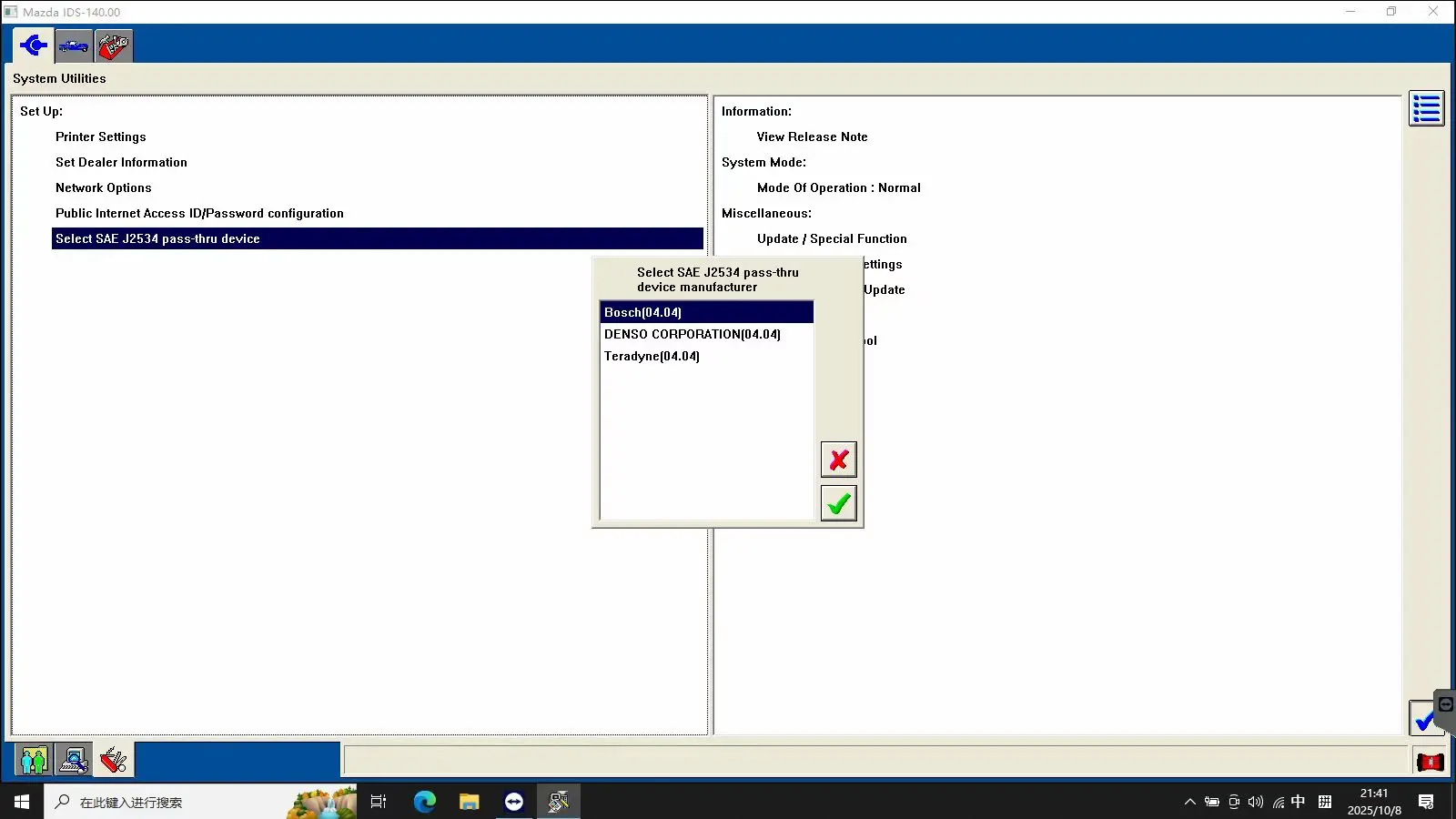This screenshot has height=819, width=1456.
Task: Click the blue list menu icon
Action: [1426, 109]
